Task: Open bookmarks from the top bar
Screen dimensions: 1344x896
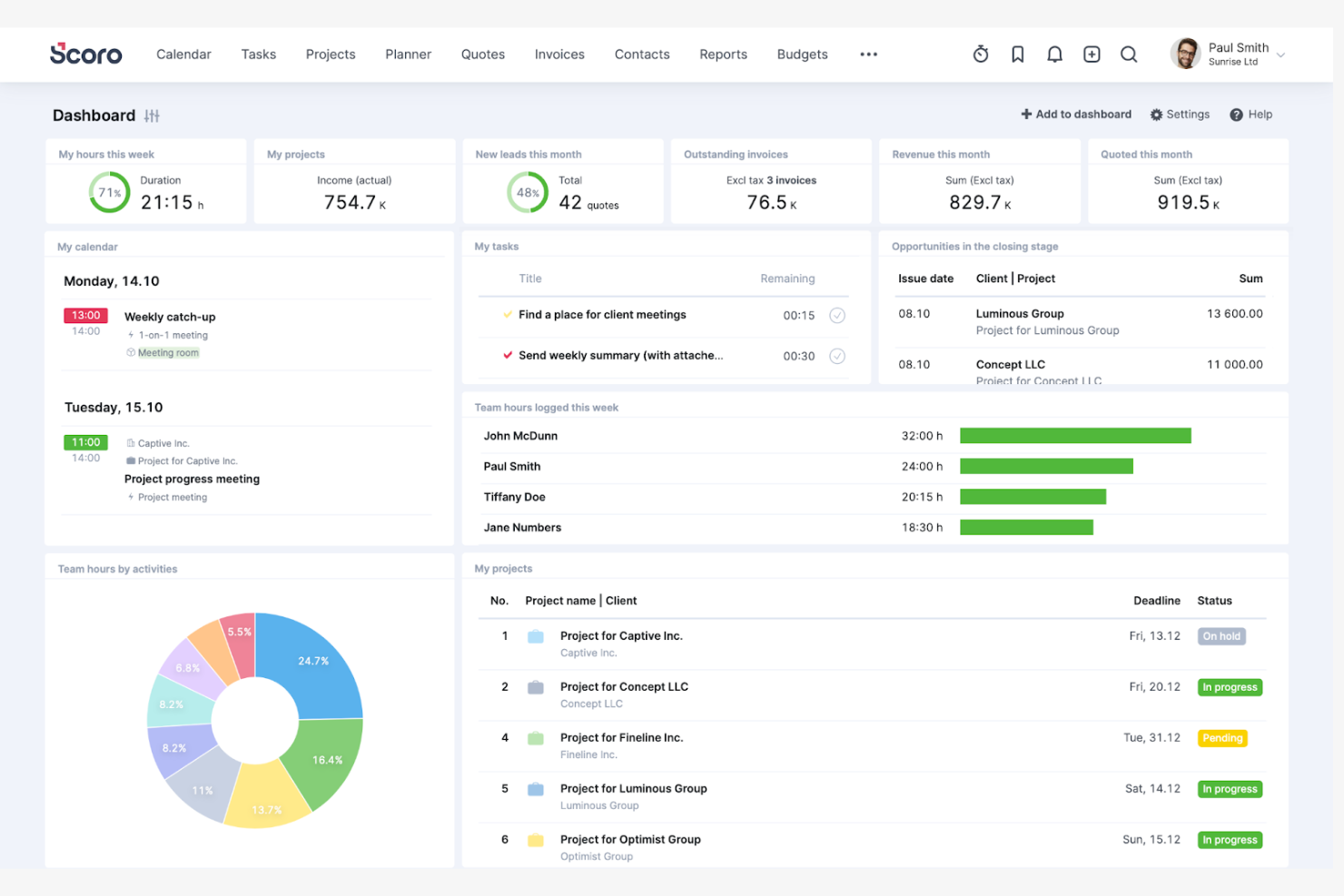Action: pyautogui.click(x=1017, y=54)
